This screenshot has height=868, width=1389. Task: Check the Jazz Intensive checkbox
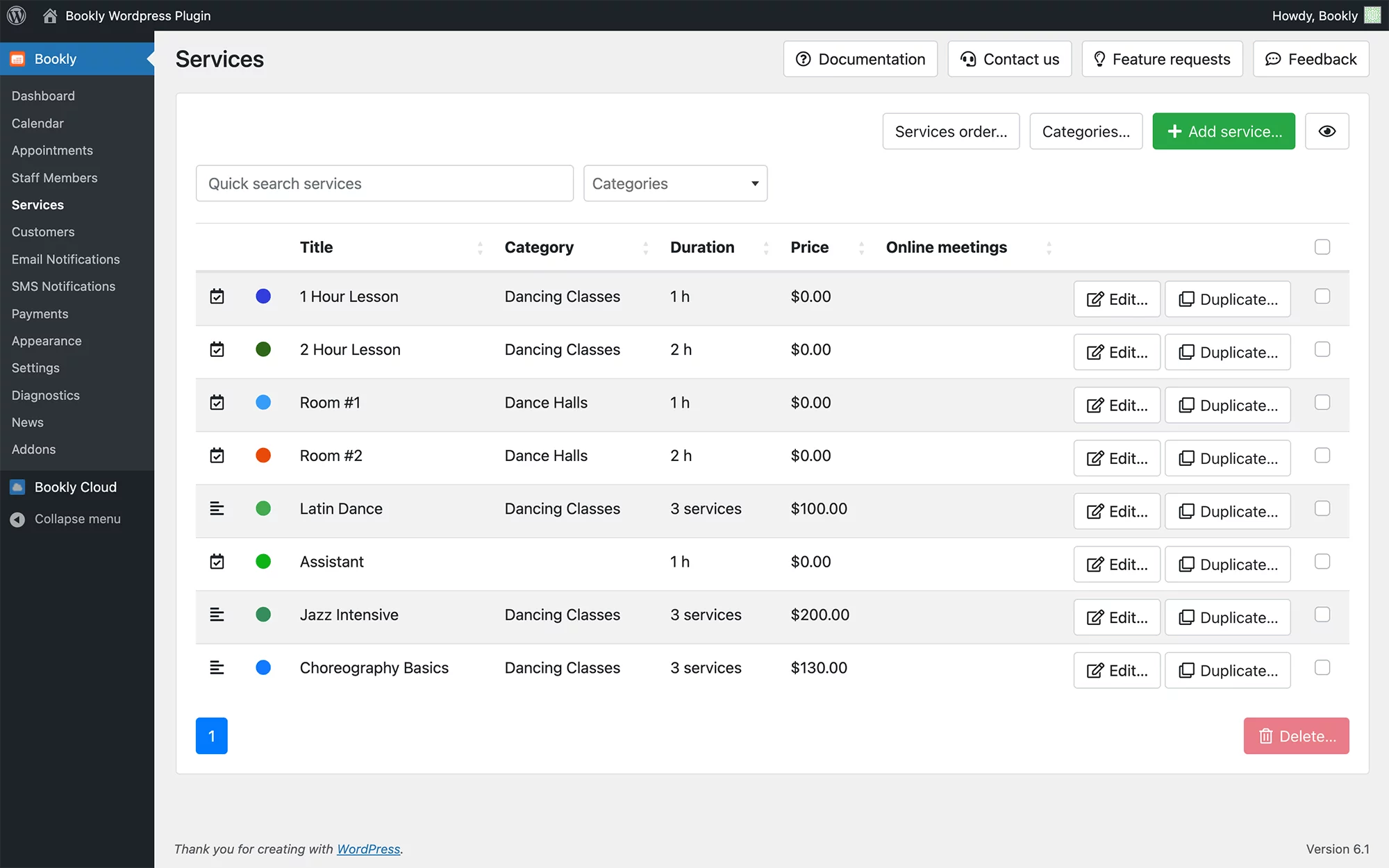(x=1322, y=615)
